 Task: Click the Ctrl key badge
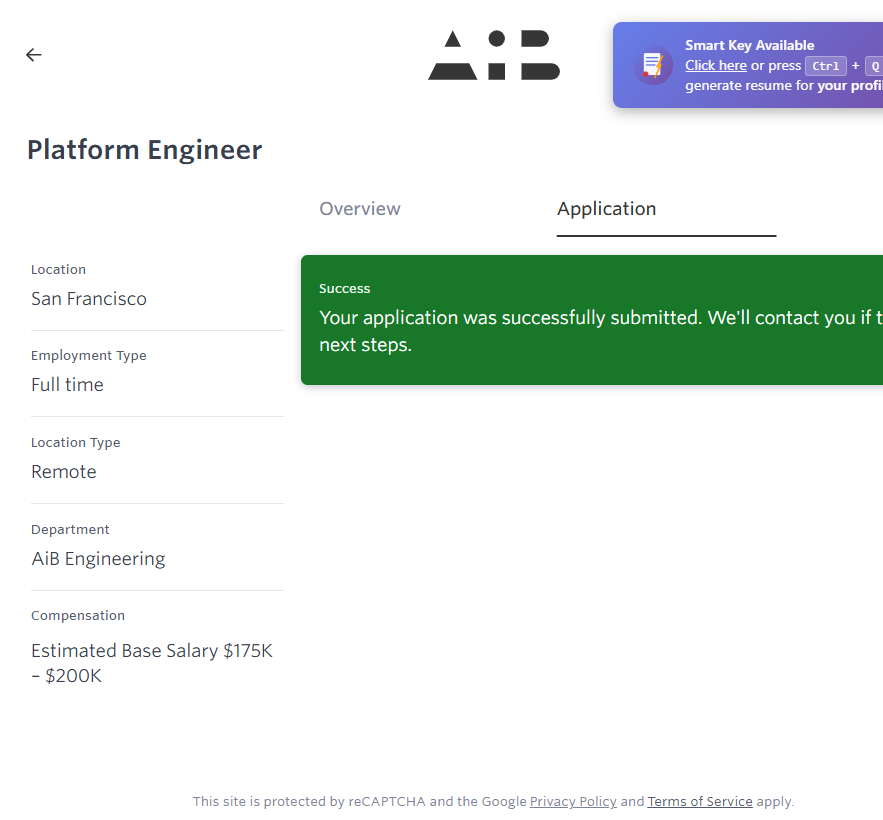click(x=826, y=66)
